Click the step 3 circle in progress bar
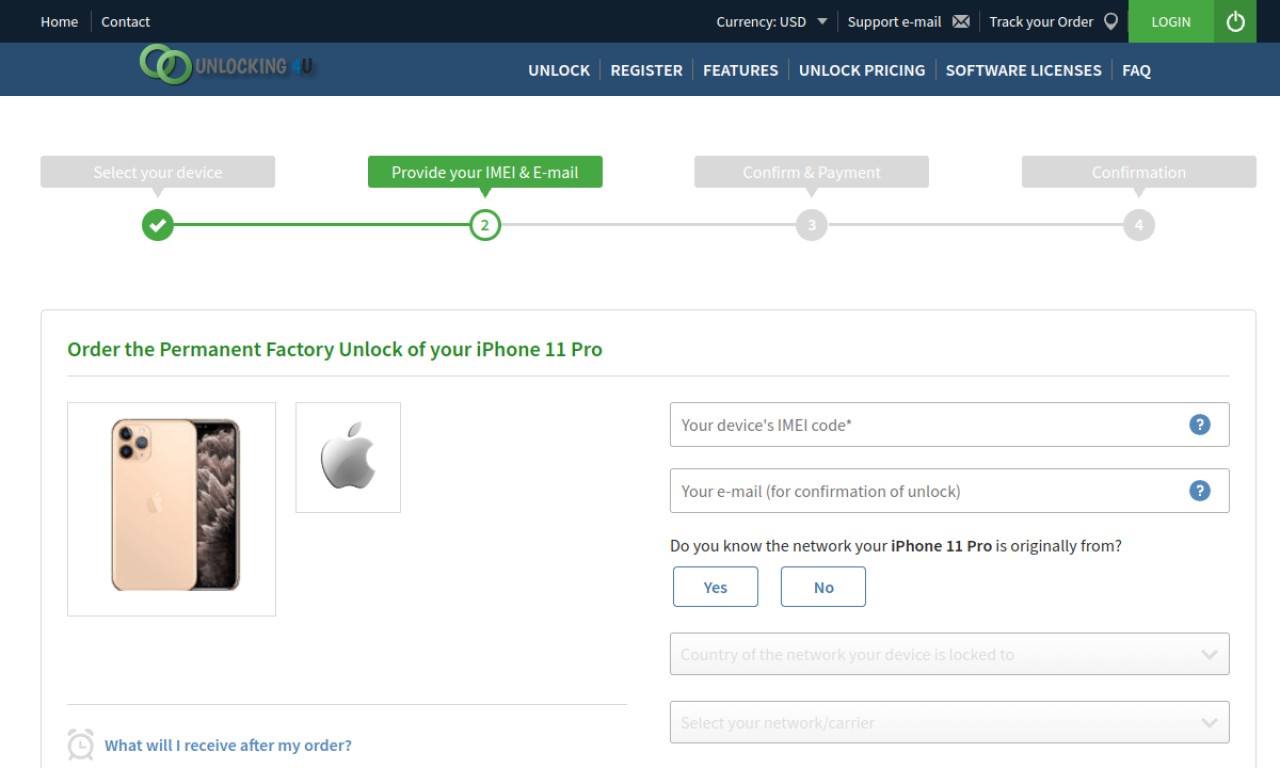The width and height of the screenshot is (1280, 768). coord(811,225)
